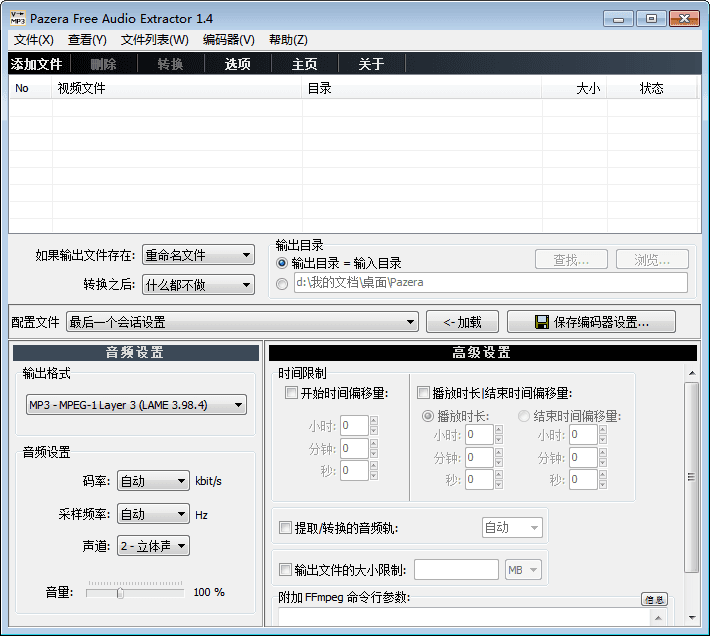The image size is (710, 636).
Task: Click the output file size limit field
Action: pos(456,569)
